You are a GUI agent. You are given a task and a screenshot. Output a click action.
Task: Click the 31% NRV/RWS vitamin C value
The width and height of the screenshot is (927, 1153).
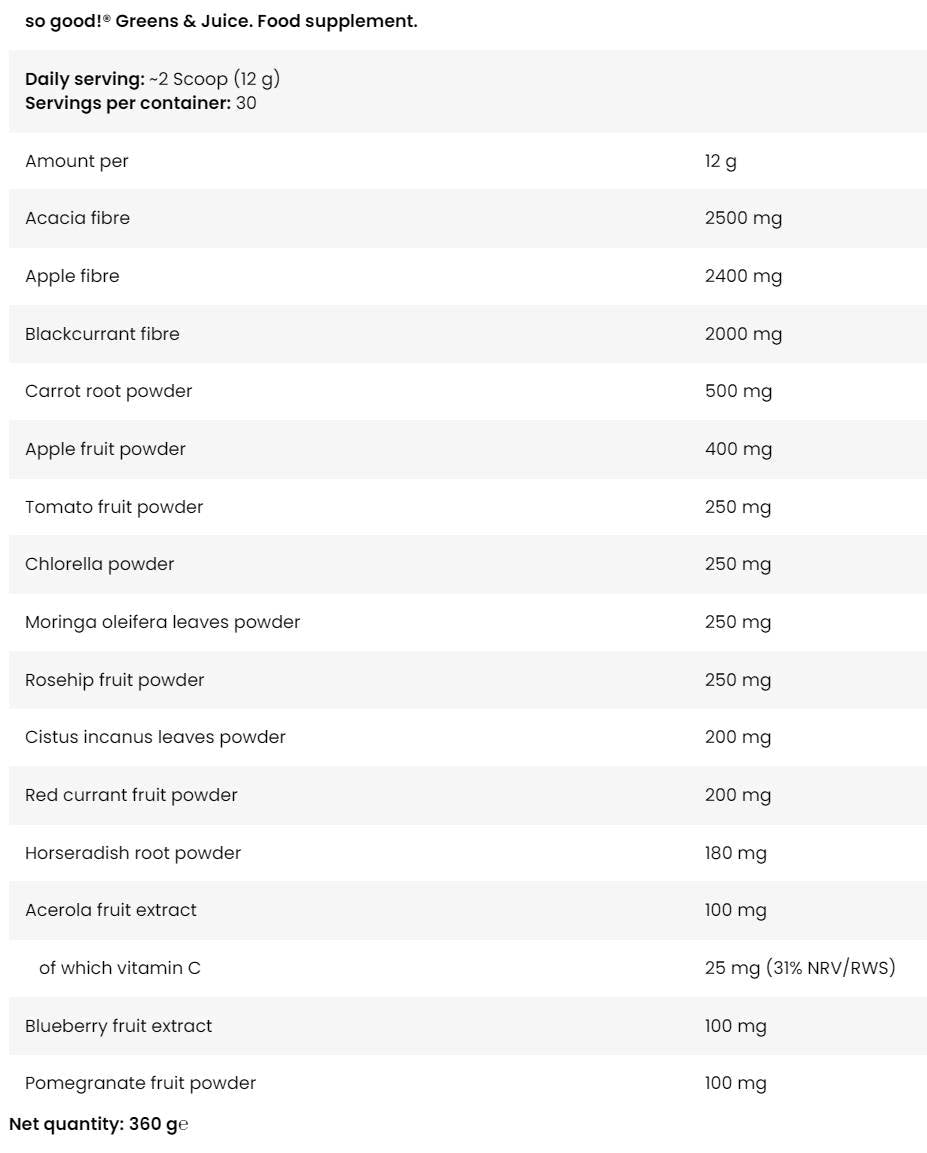830,968
